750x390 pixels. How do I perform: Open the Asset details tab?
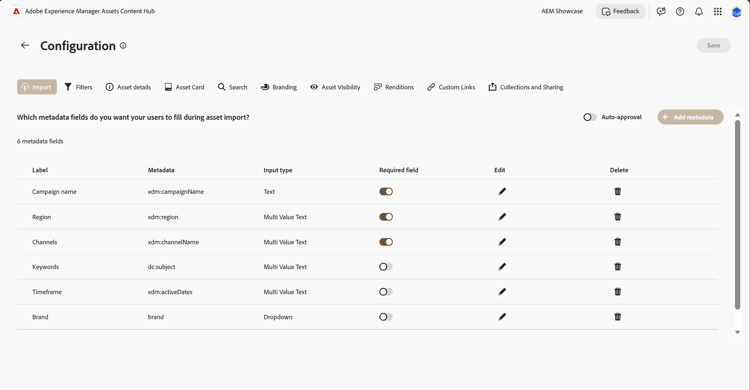[128, 87]
